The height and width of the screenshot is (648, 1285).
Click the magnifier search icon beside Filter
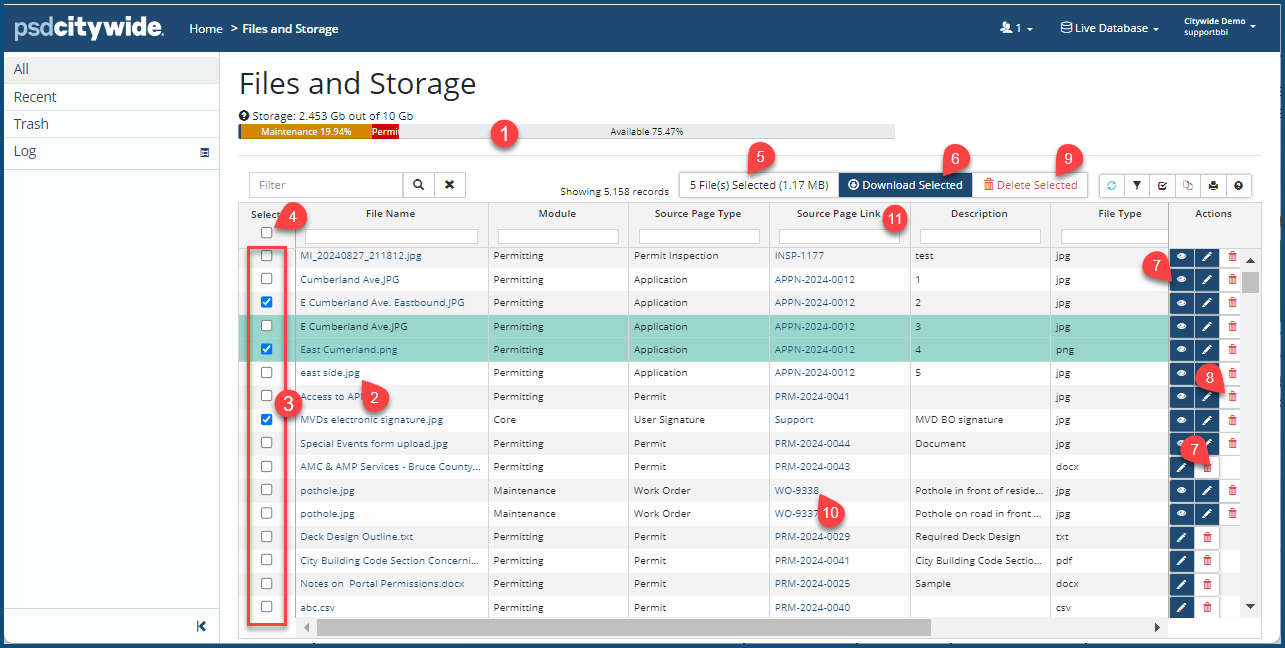click(x=418, y=185)
